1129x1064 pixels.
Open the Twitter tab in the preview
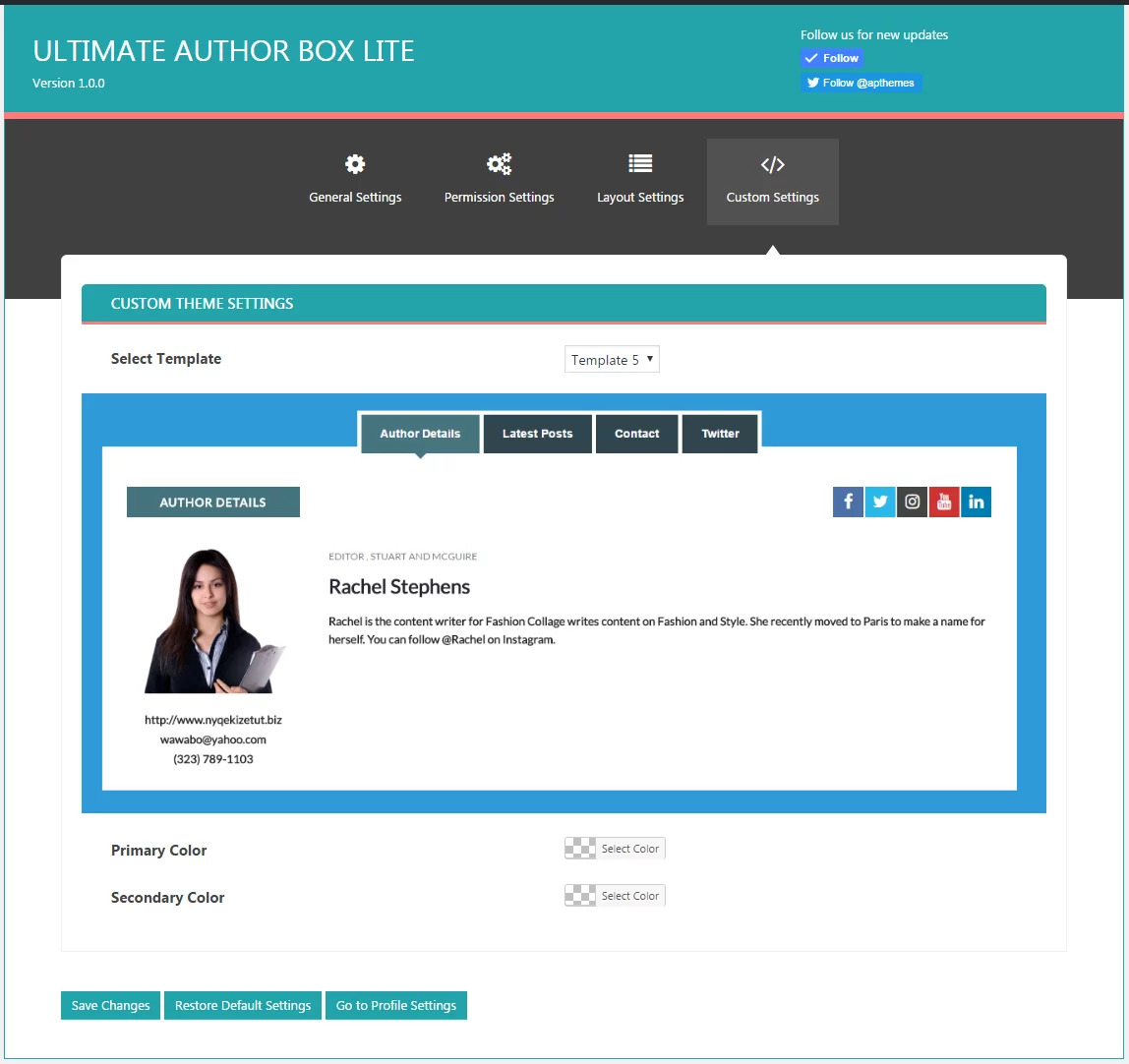coord(720,433)
